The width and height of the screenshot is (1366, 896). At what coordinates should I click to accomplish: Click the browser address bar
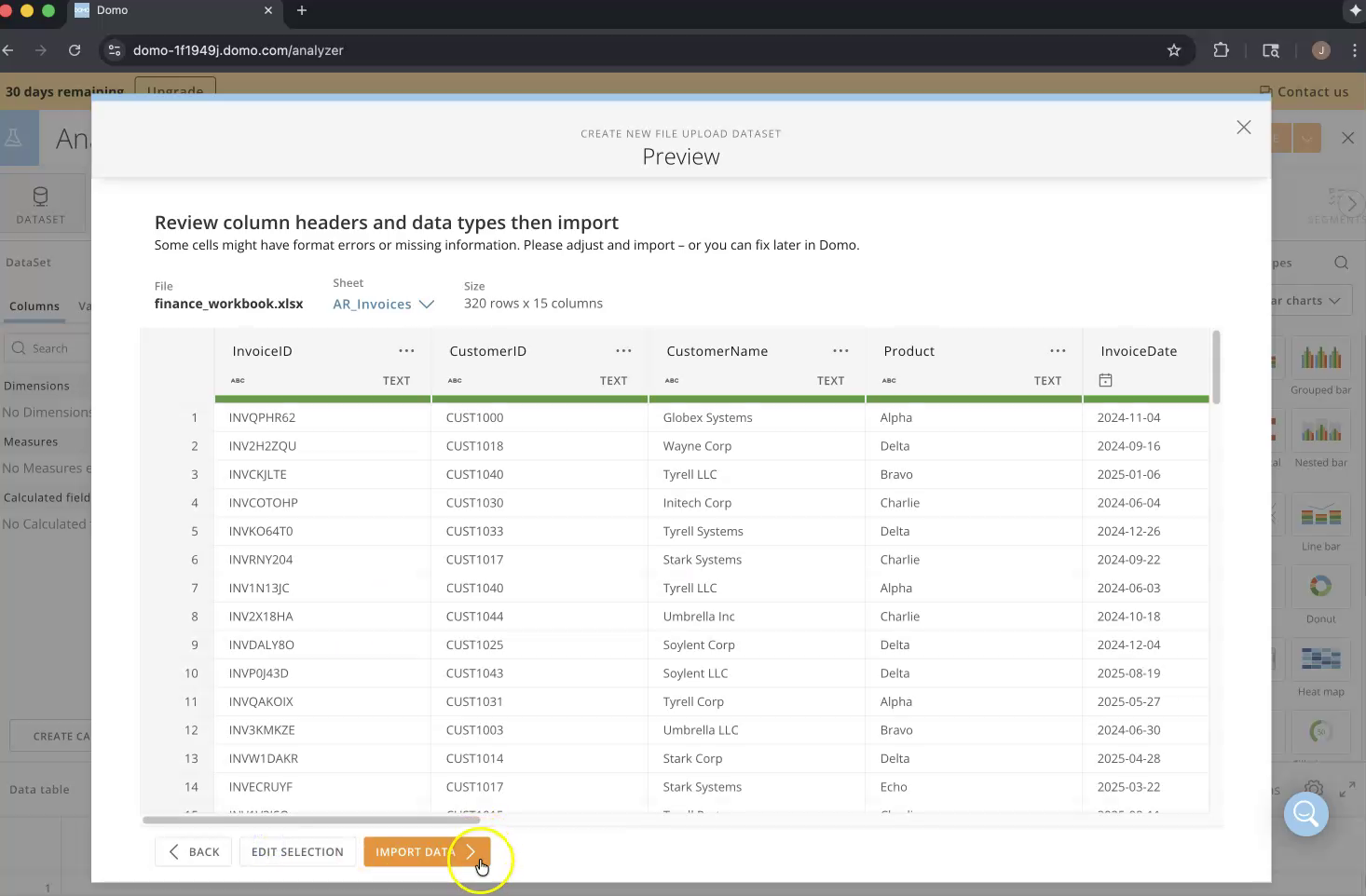coord(643,50)
